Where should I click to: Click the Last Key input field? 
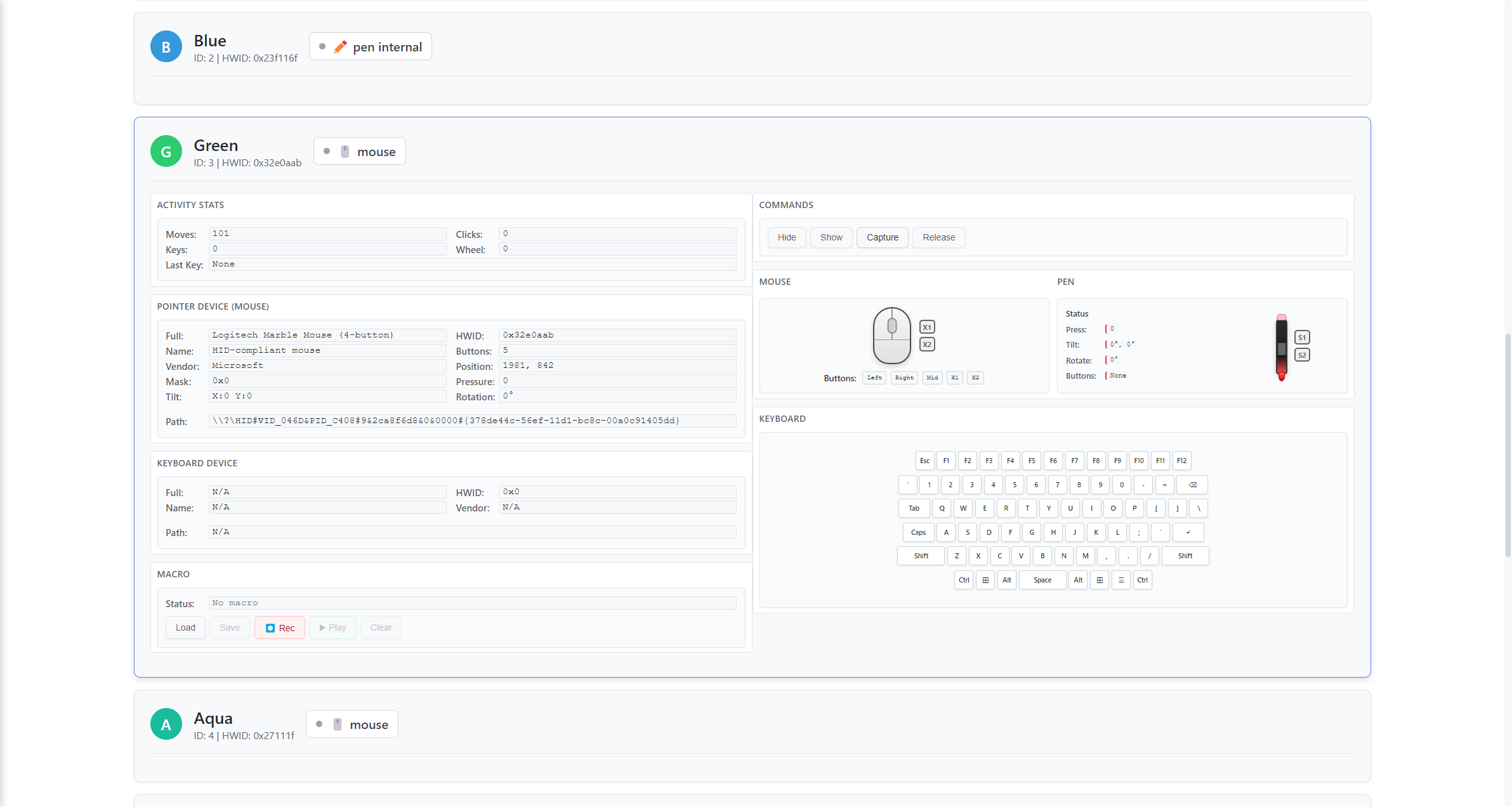[472, 265]
